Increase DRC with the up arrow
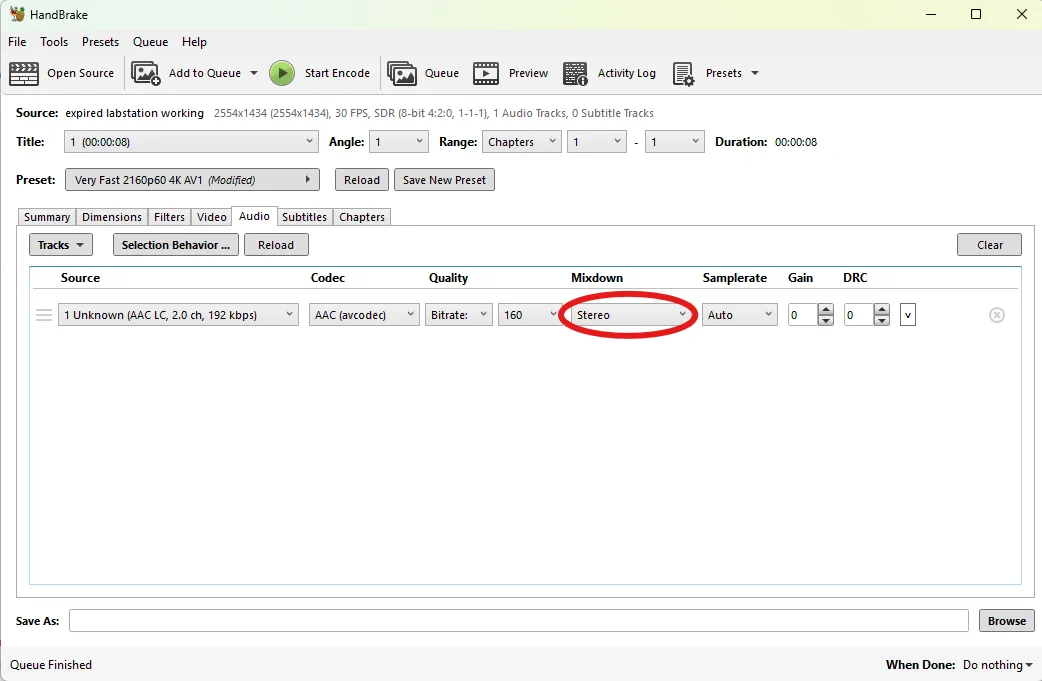 pyautogui.click(x=881, y=310)
